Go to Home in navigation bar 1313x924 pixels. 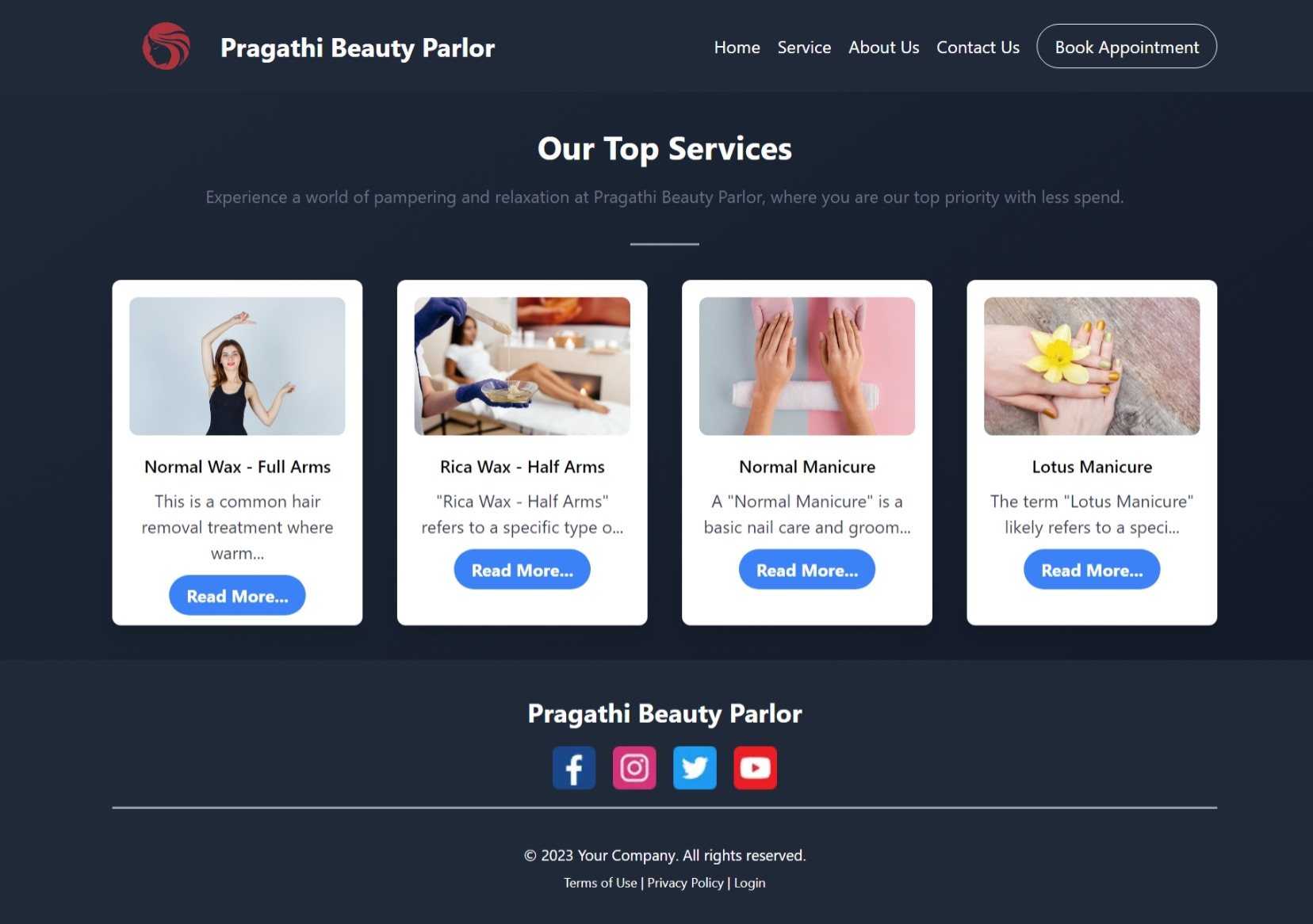737,48
